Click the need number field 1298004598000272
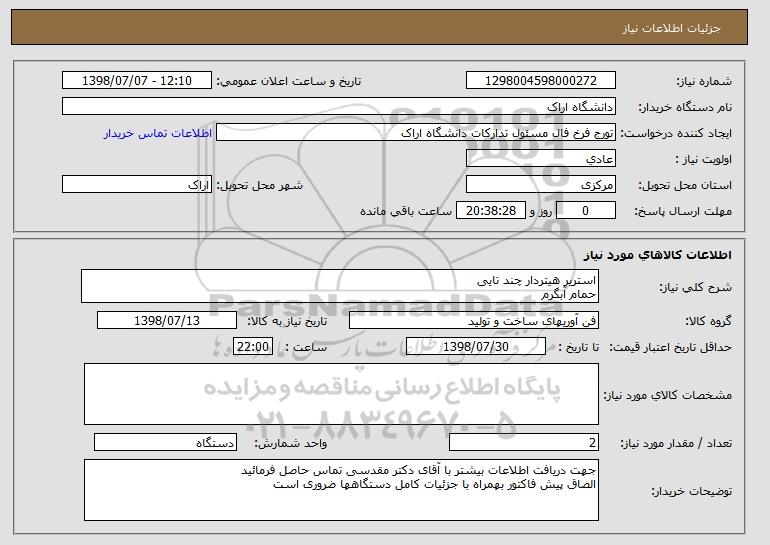Image resolution: width=770 pixels, height=545 pixels. click(x=541, y=81)
